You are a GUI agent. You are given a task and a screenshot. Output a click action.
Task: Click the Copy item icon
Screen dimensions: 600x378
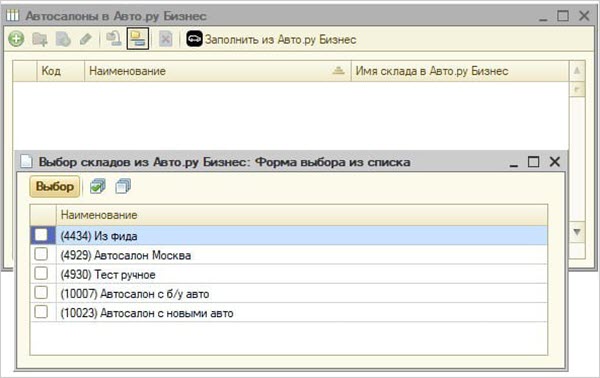coord(63,39)
